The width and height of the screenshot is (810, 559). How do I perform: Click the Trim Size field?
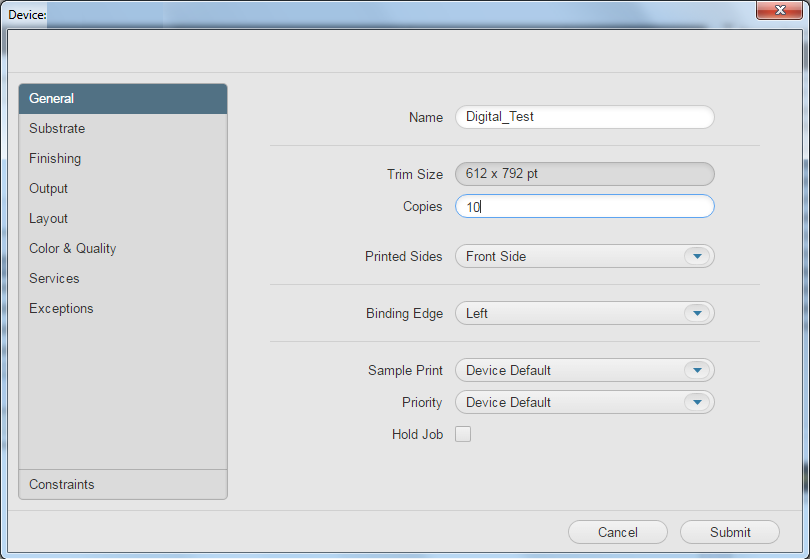585,174
